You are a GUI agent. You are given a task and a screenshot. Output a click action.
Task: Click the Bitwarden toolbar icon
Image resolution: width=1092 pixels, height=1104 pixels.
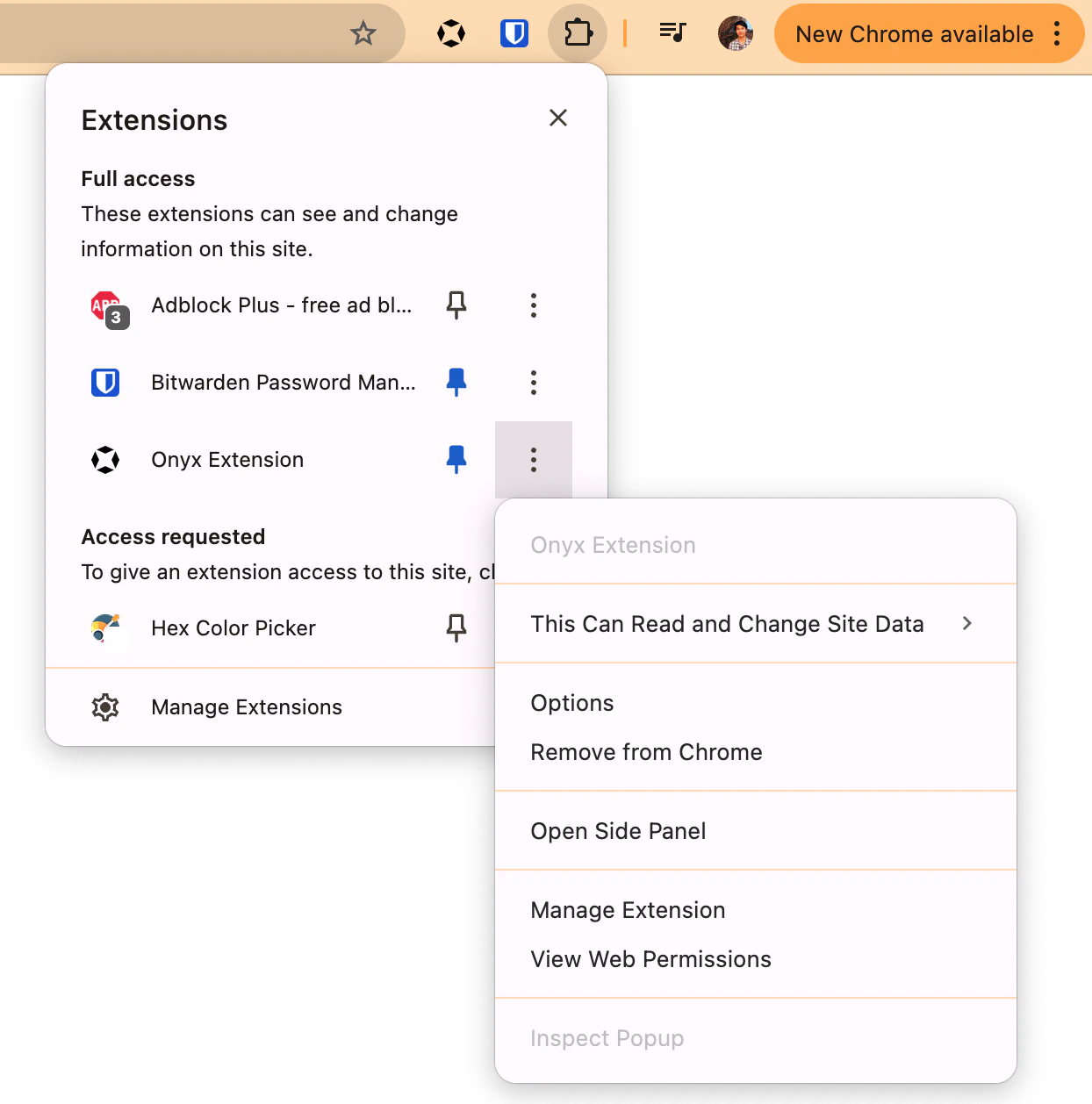click(514, 33)
